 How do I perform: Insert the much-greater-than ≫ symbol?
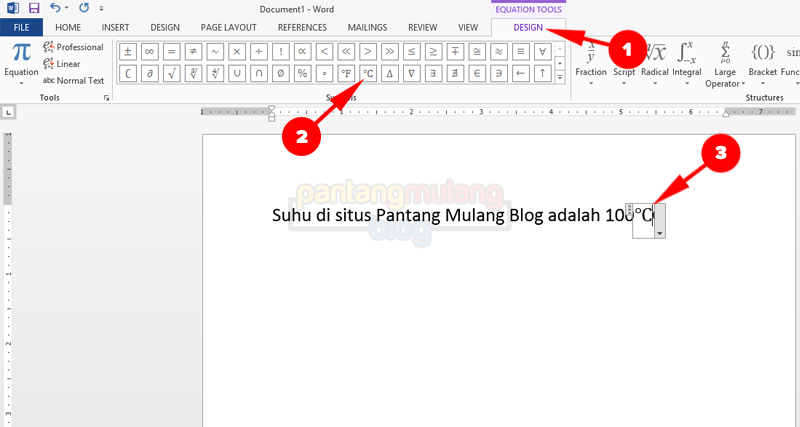tap(389, 52)
